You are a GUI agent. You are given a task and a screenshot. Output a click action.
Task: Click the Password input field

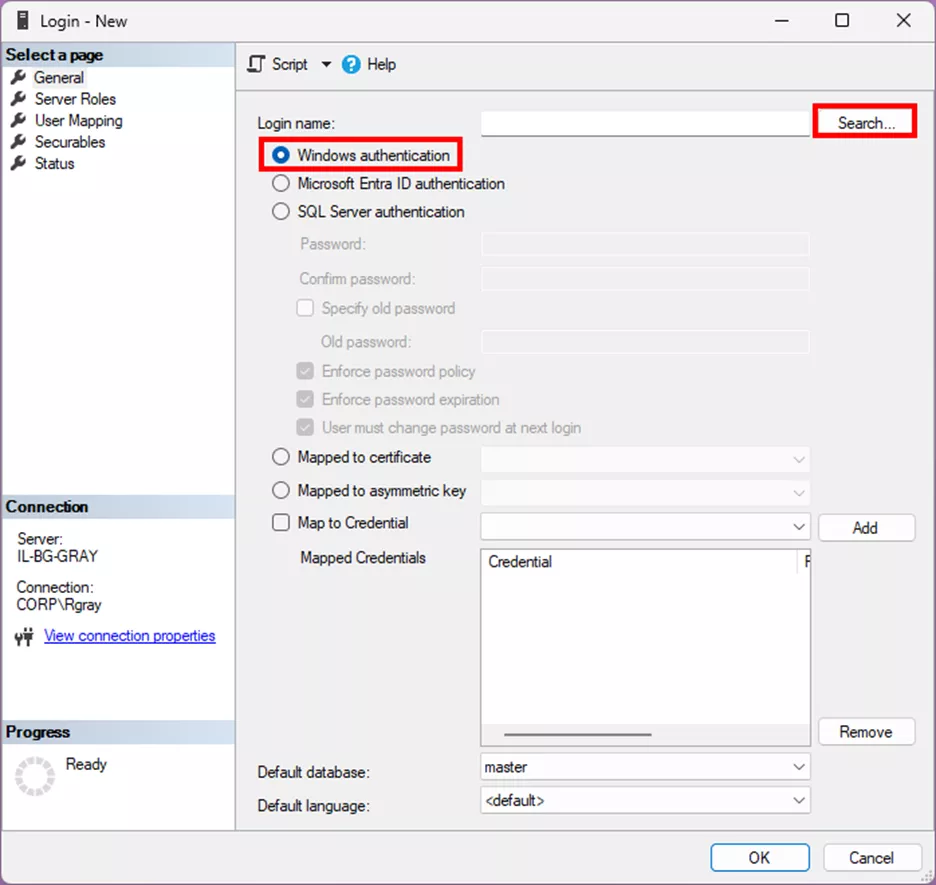pyautogui.click(x=645, y=244)
